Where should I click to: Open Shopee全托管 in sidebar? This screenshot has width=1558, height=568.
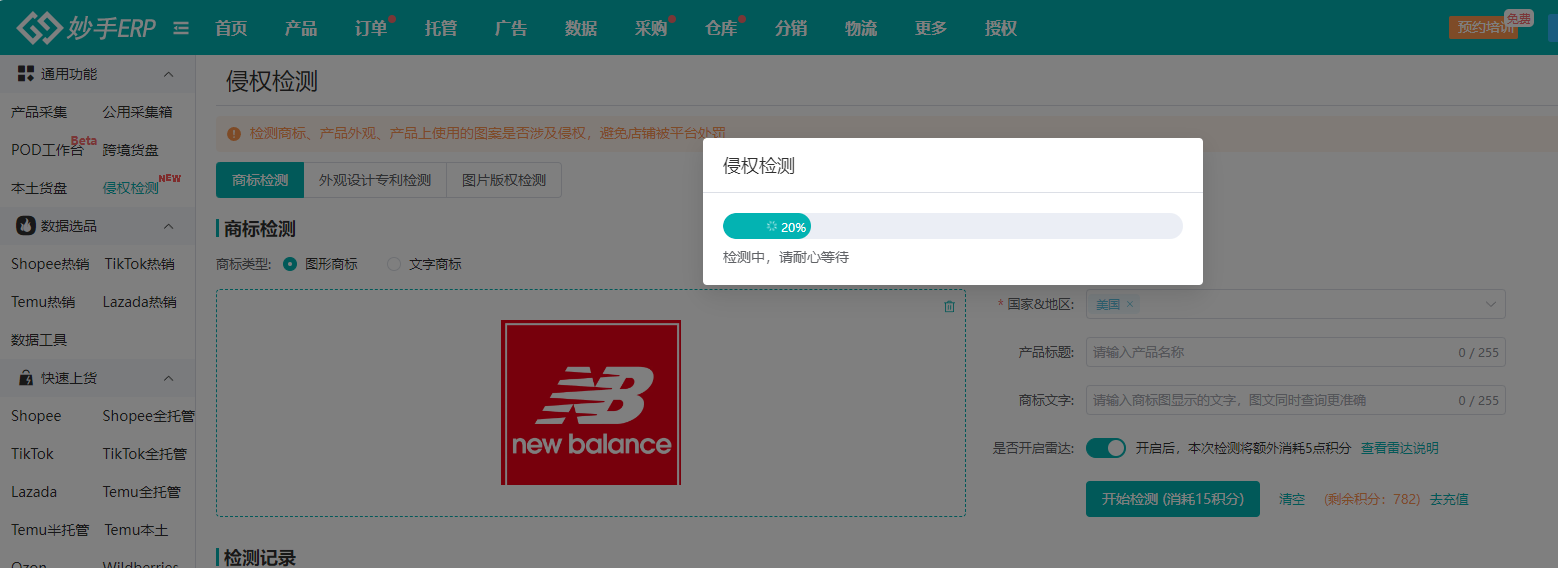(149, 416)
